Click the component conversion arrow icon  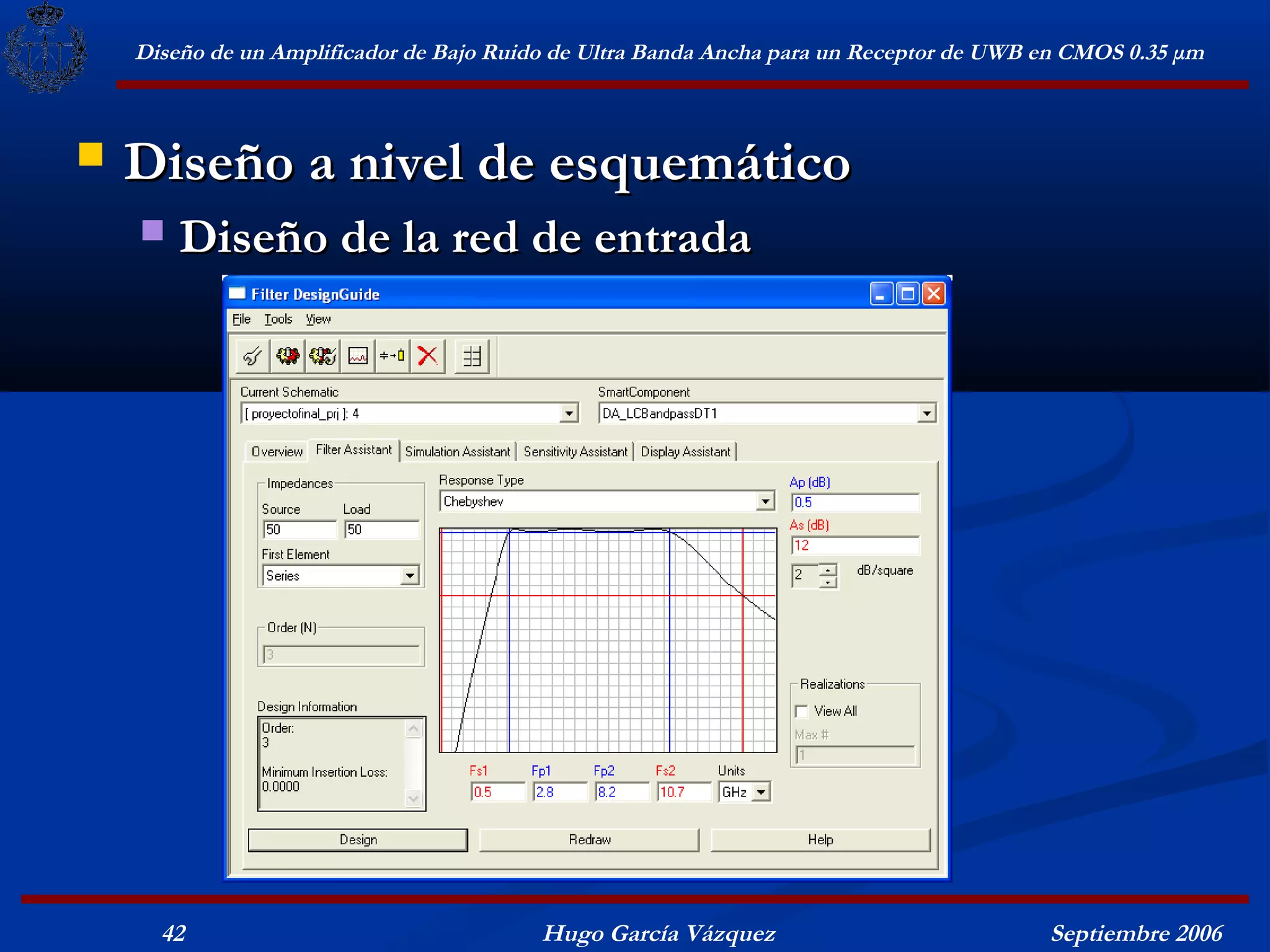point(393,356)
